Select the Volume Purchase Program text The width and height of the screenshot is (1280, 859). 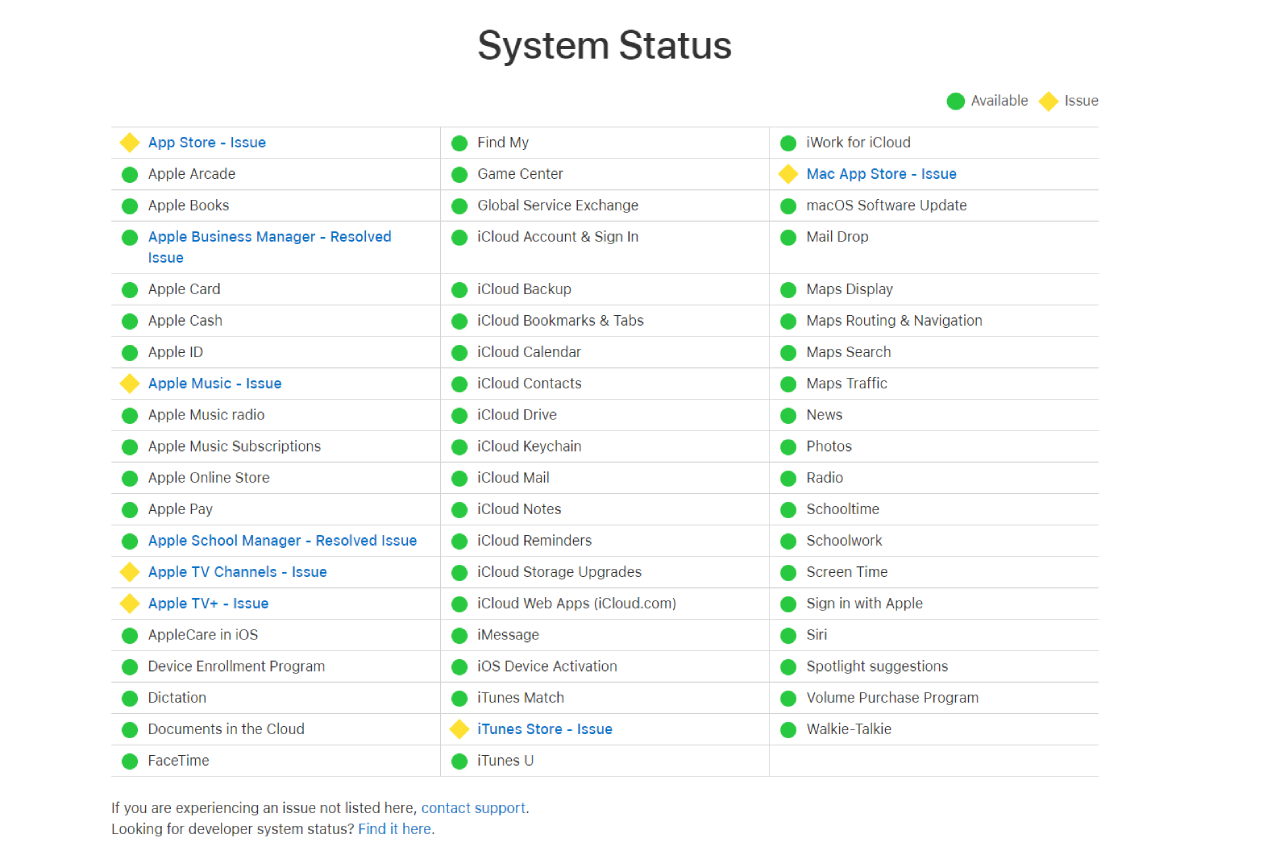(x=893, y=697)
